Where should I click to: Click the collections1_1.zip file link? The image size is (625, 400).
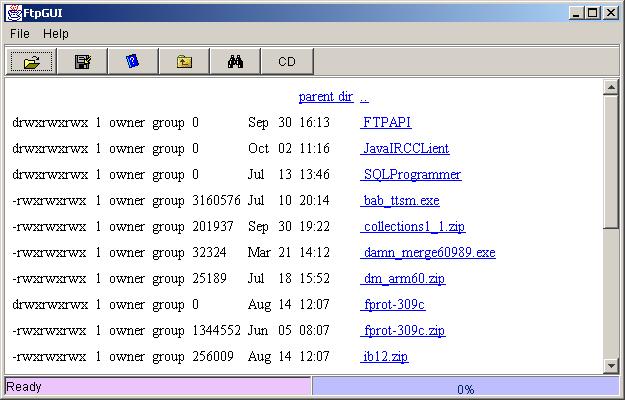(x=415, y=227)
